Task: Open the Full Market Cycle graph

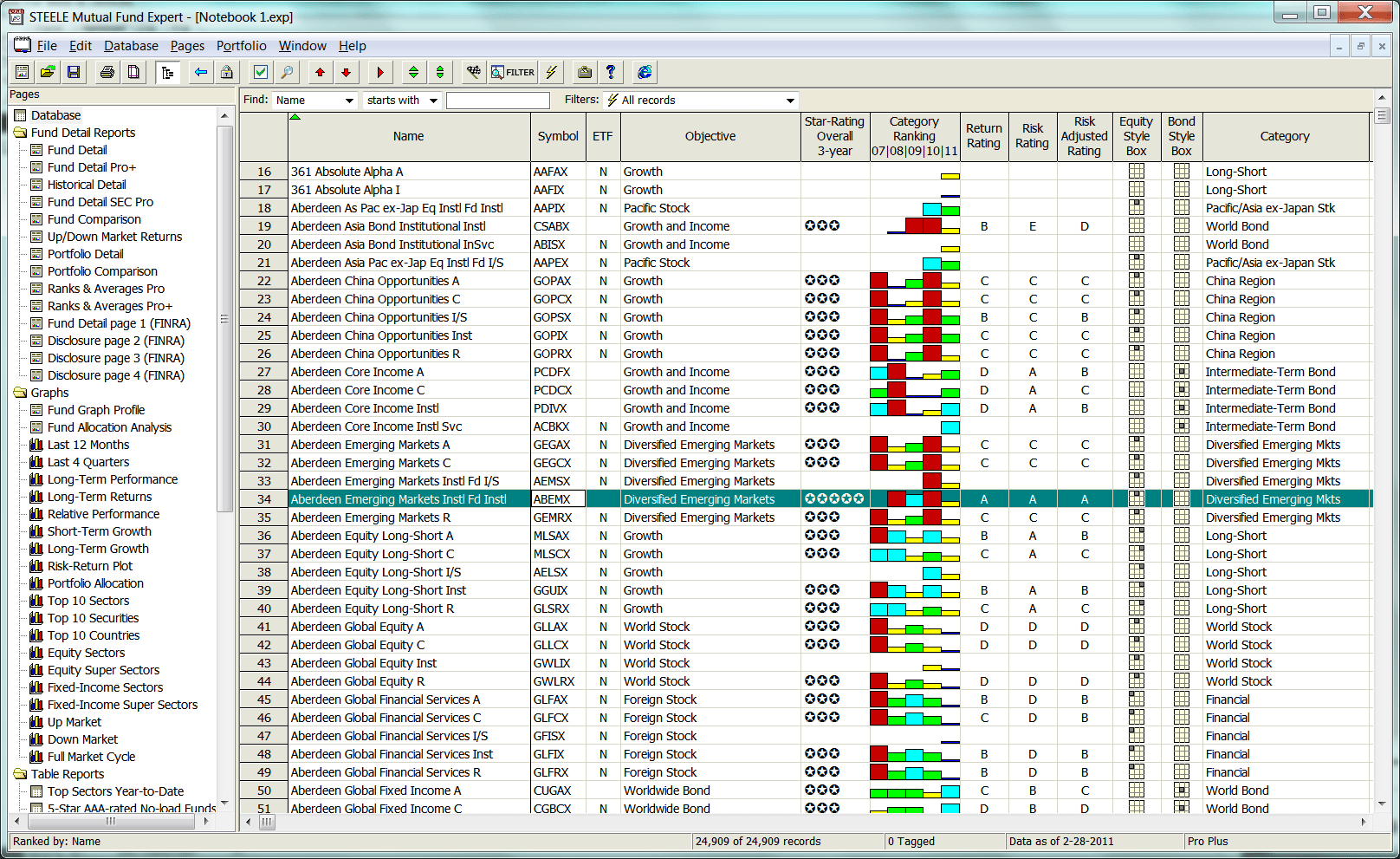Action: [x=91, y=757]
